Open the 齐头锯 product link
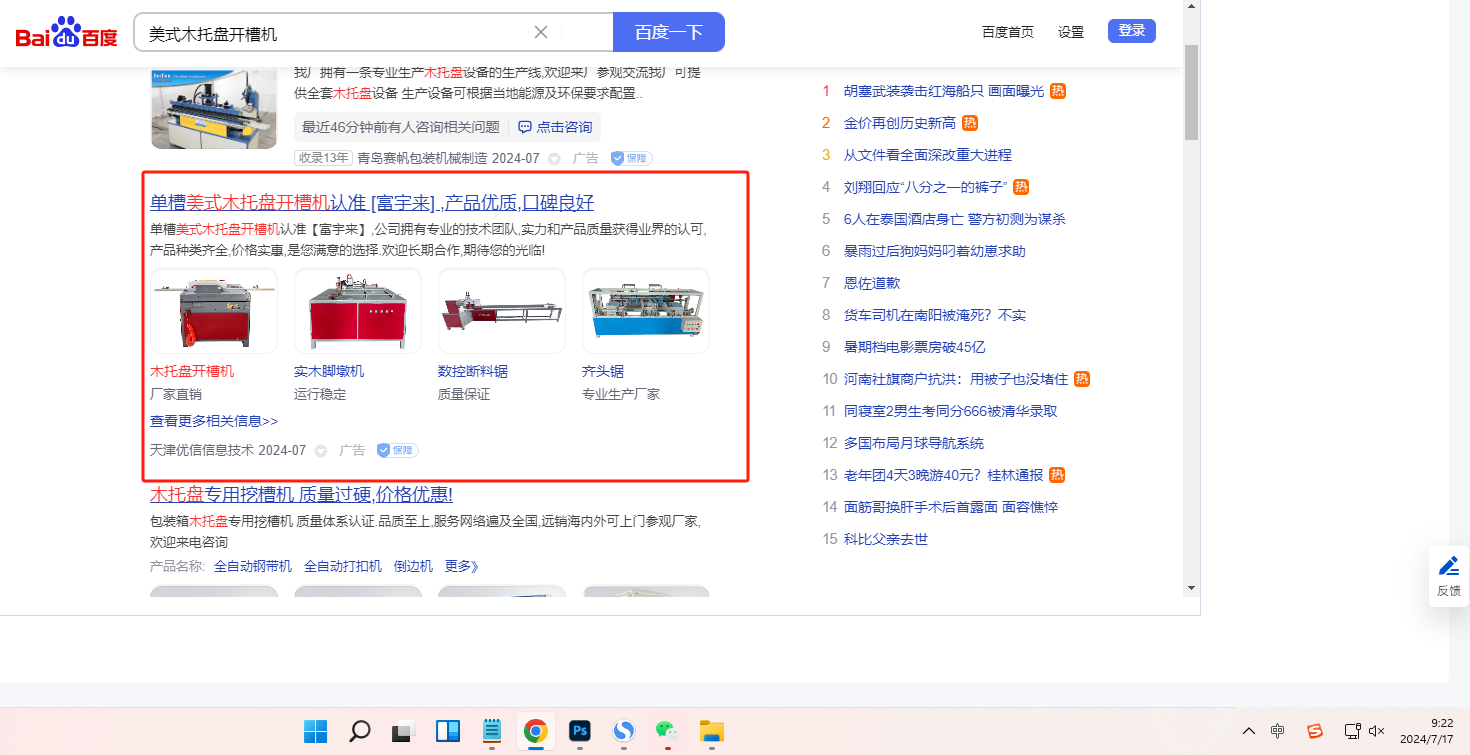 click(x=603, y=371)
